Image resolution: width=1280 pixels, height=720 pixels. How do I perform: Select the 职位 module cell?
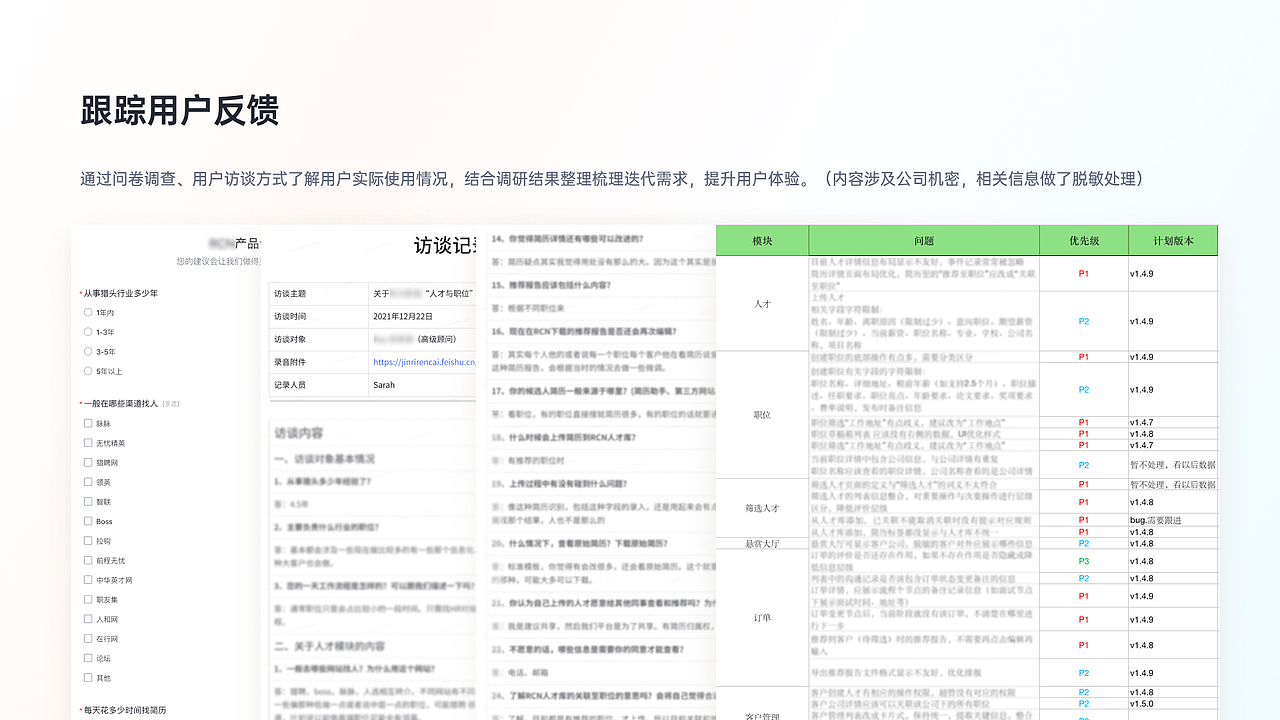[x=763, y=414]
